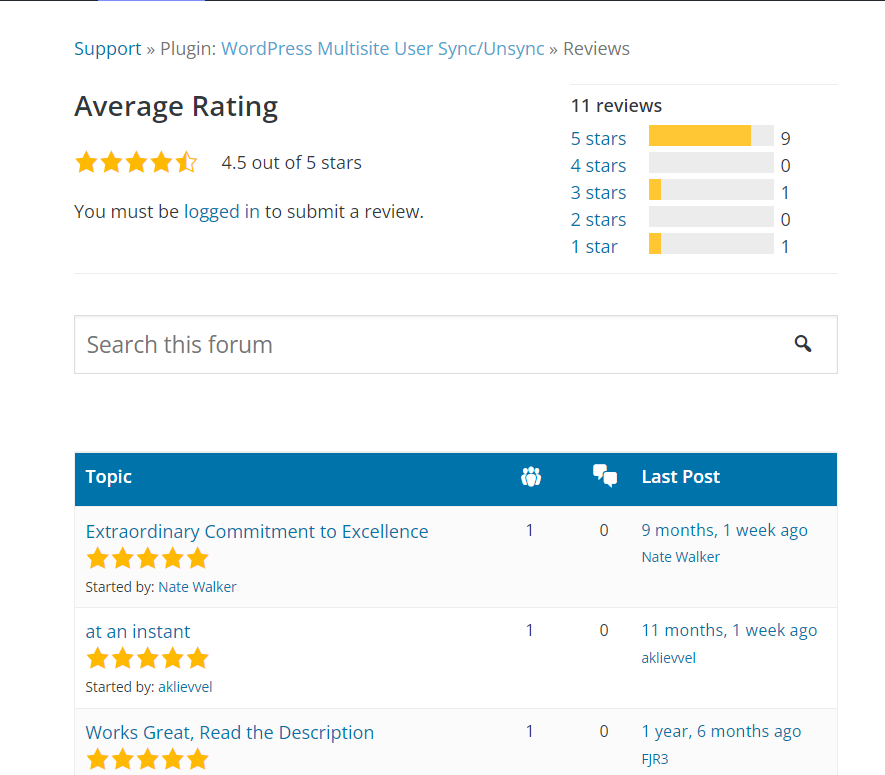
Task: Open 9 months, 1 week ago post
Action: coord(724,531)
